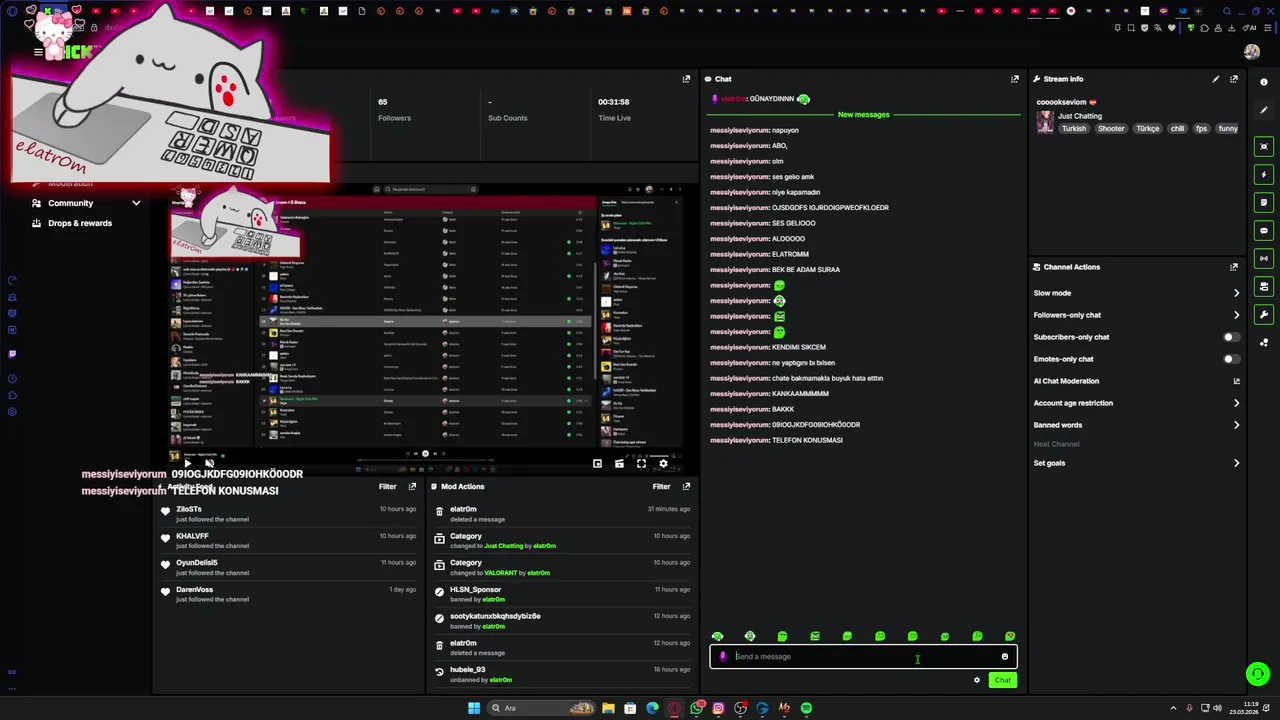Open KHALVFF follower entry
1280x720 pixels.
pyautogui.click(x=192, y=536)
